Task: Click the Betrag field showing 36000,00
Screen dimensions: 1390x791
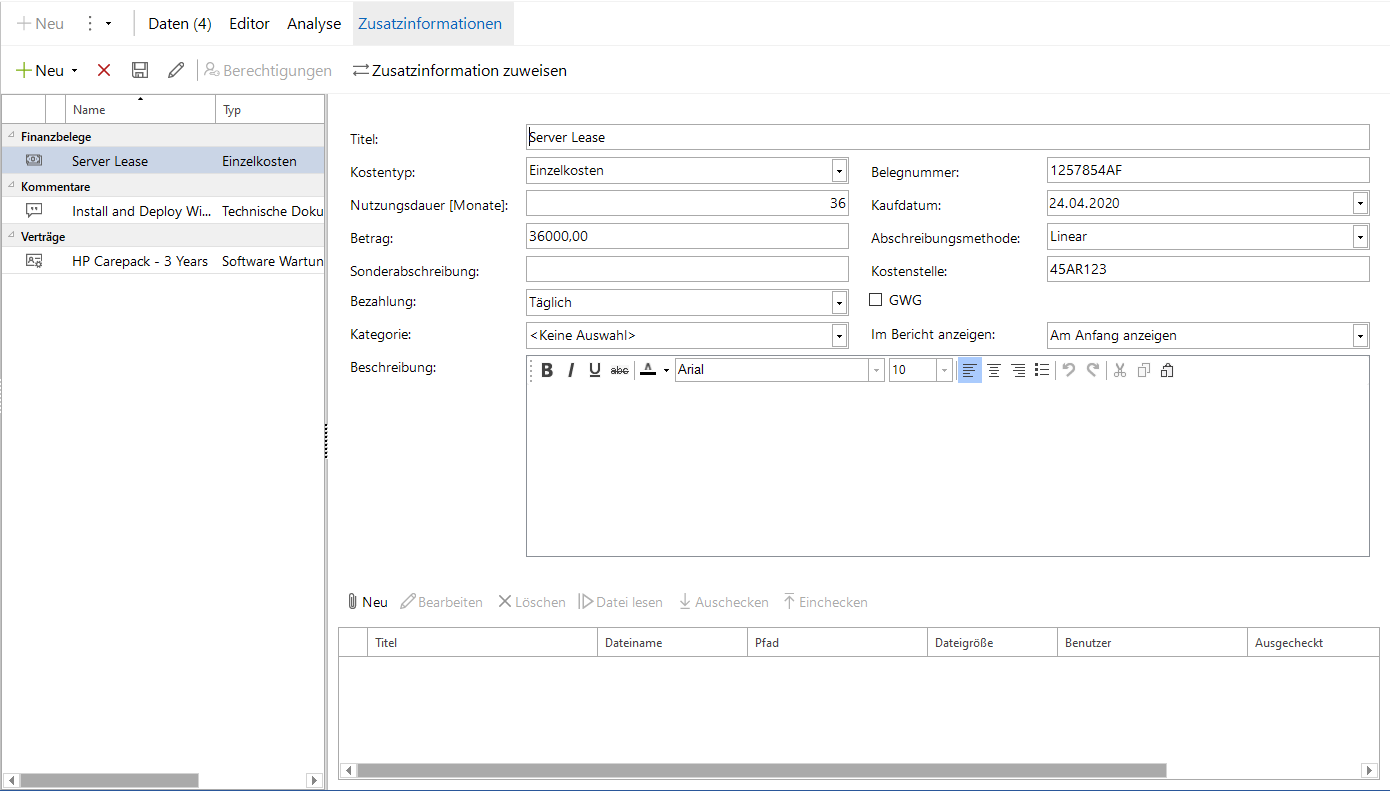Action: coord(687,236)
